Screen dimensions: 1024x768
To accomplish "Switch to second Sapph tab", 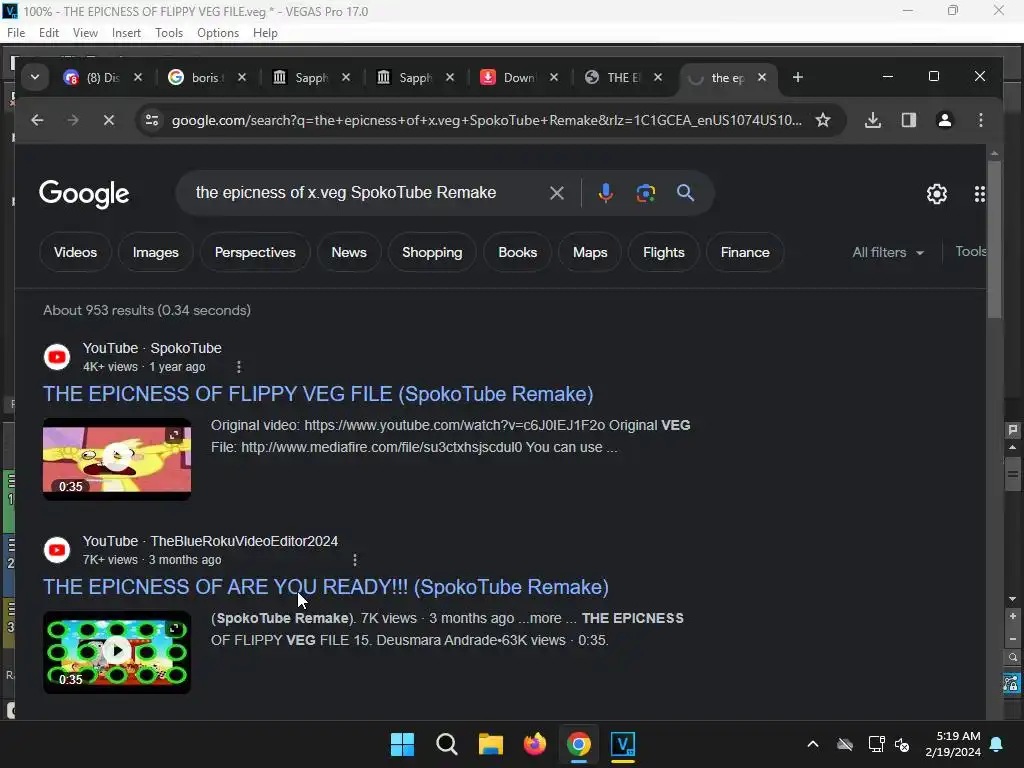I will [x=405, y=77].
